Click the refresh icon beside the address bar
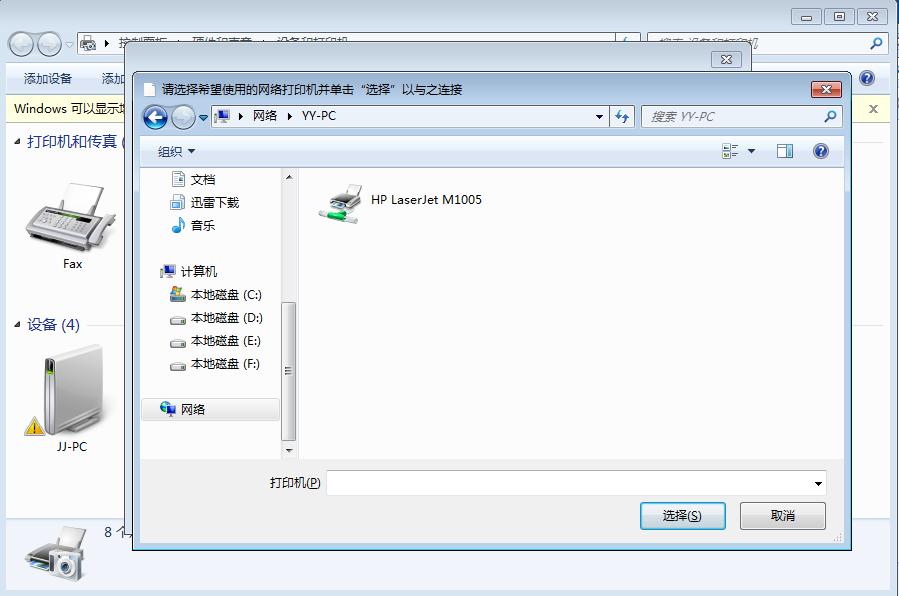This screenshot has width=899, height=596. point(622,117)
